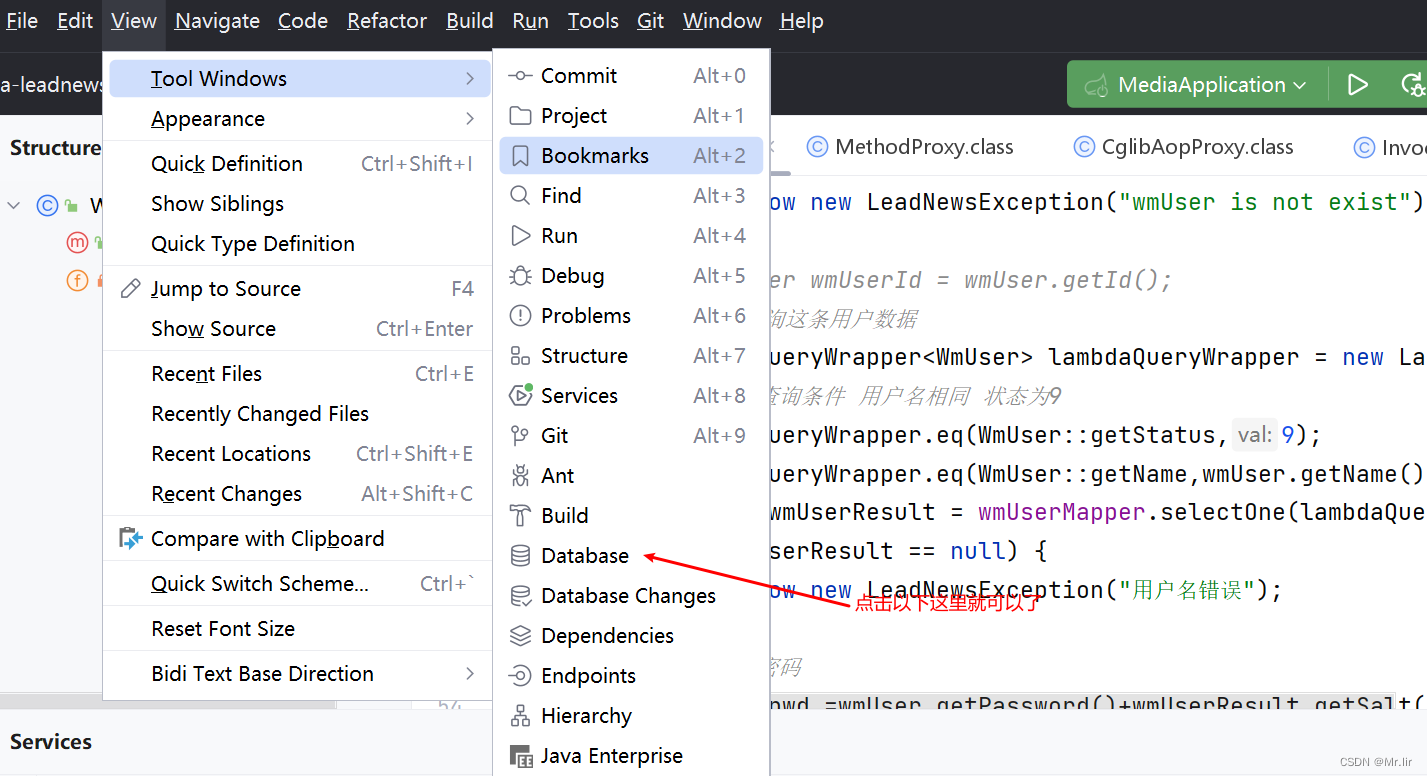
Task: Click the Debug bug icon
Action: (x=520, y=276)
